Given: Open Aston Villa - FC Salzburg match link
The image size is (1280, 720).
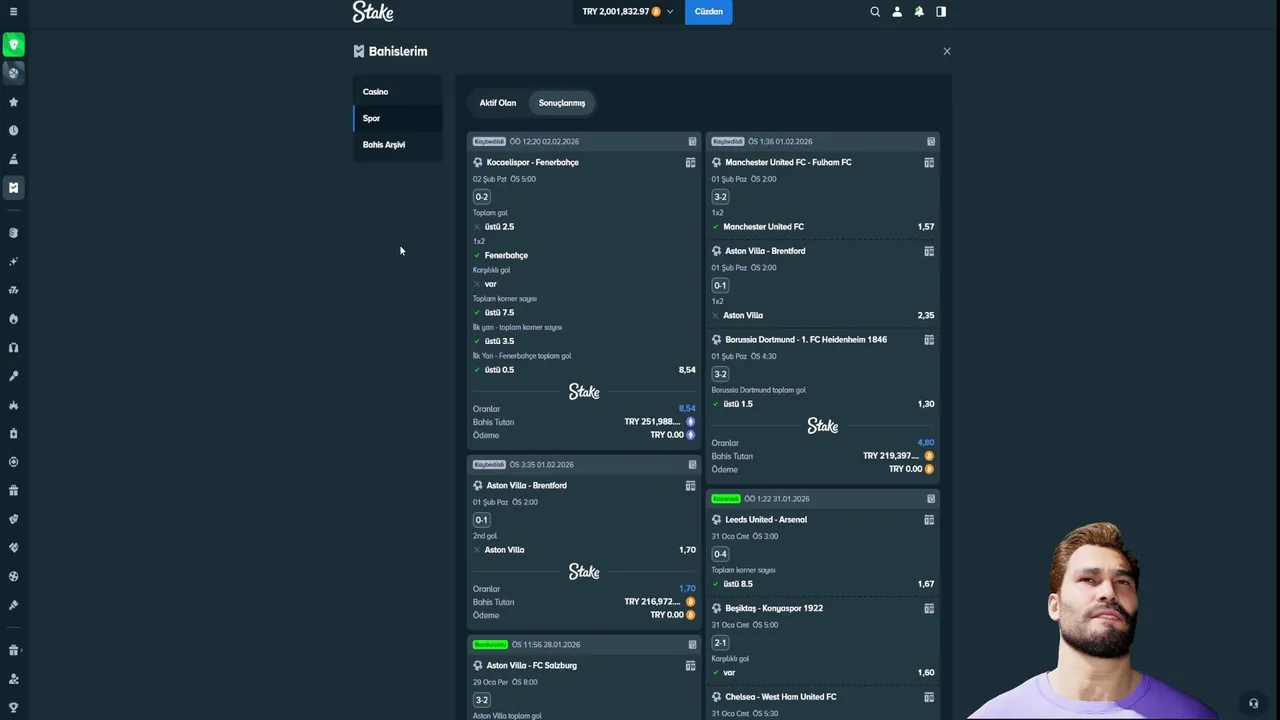Looking at the screenshot, I should coord(531,666).
